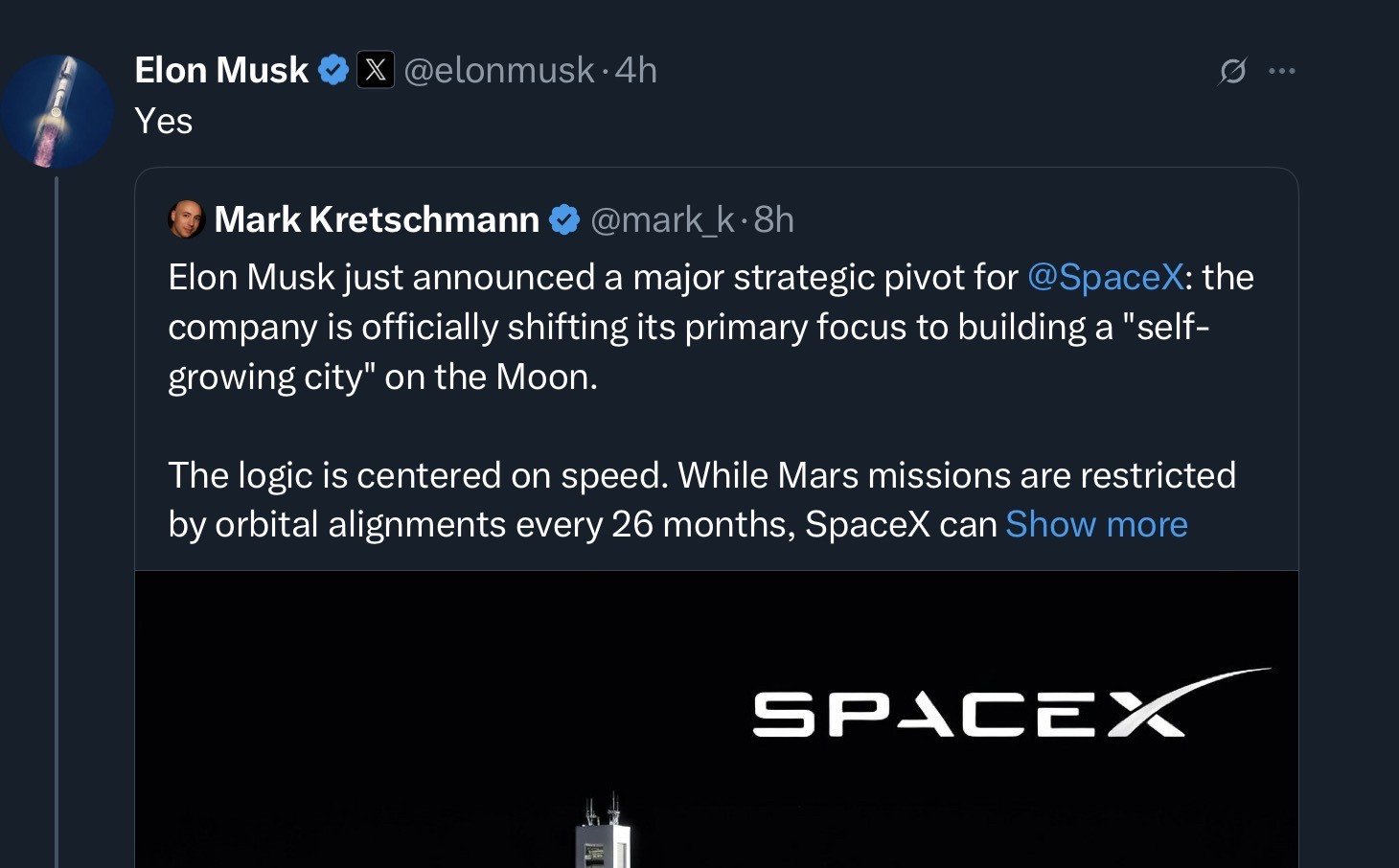Click Mark Kretschmann's small profile photo

[x=186, y=219]
